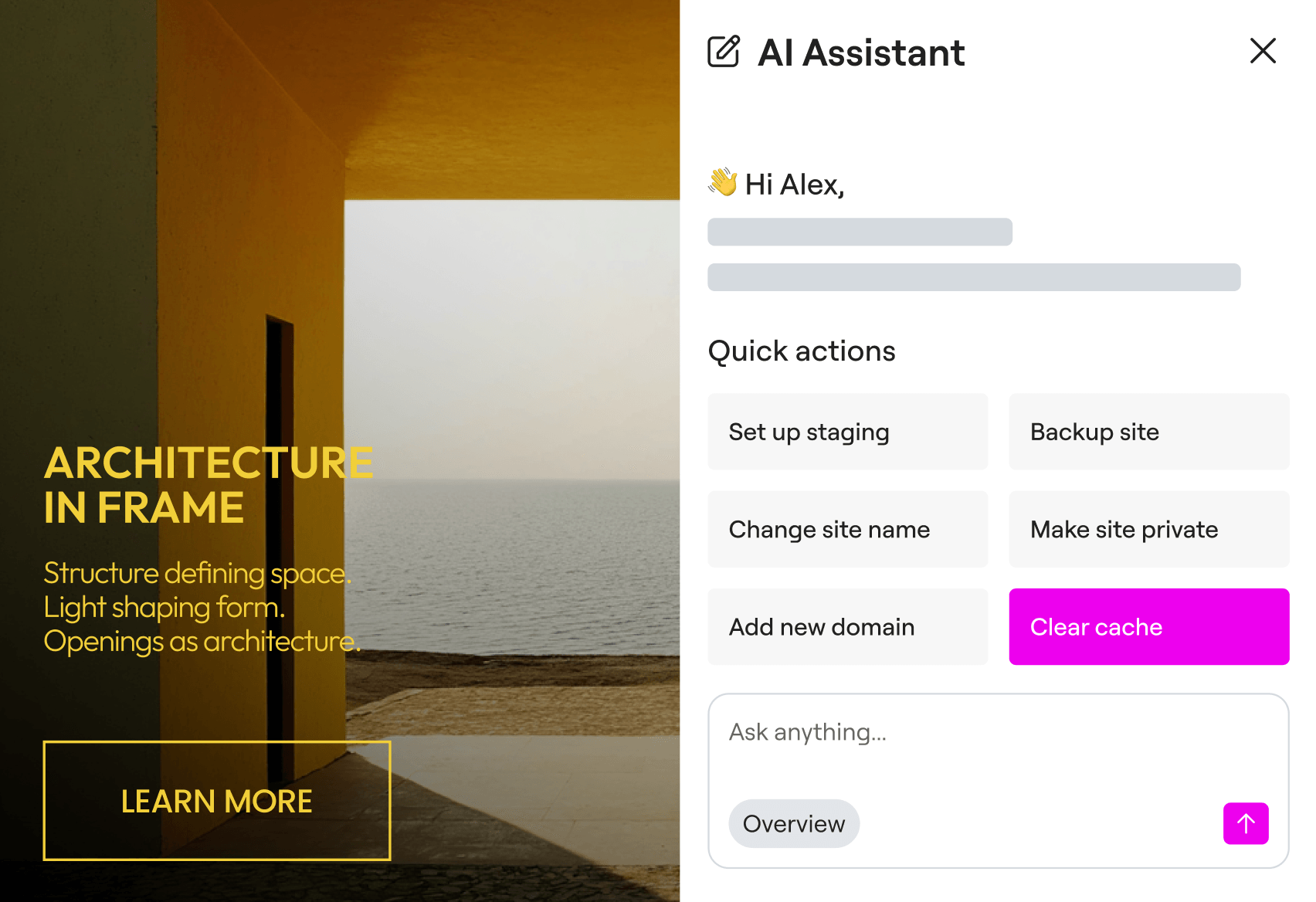Viewport: 1316px width, 902px height.
Task: Click the Quick actions heading
Action: [802, 351]
